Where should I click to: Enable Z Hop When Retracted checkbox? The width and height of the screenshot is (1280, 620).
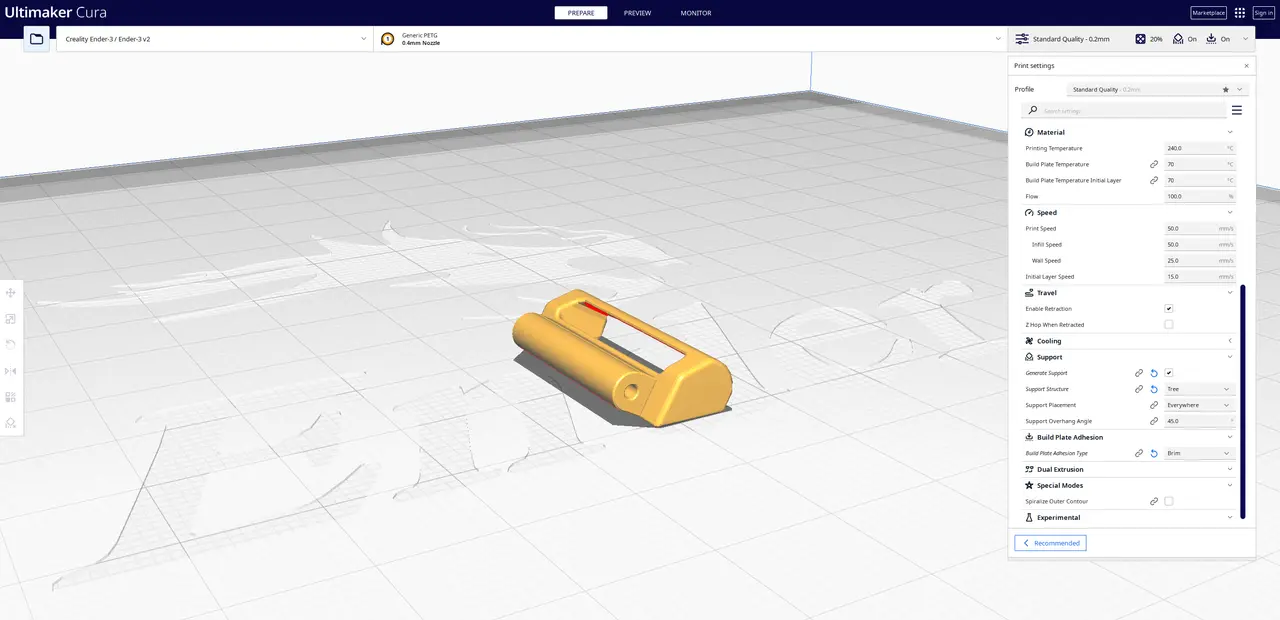pyautogui.click(x=1169, y=325)
